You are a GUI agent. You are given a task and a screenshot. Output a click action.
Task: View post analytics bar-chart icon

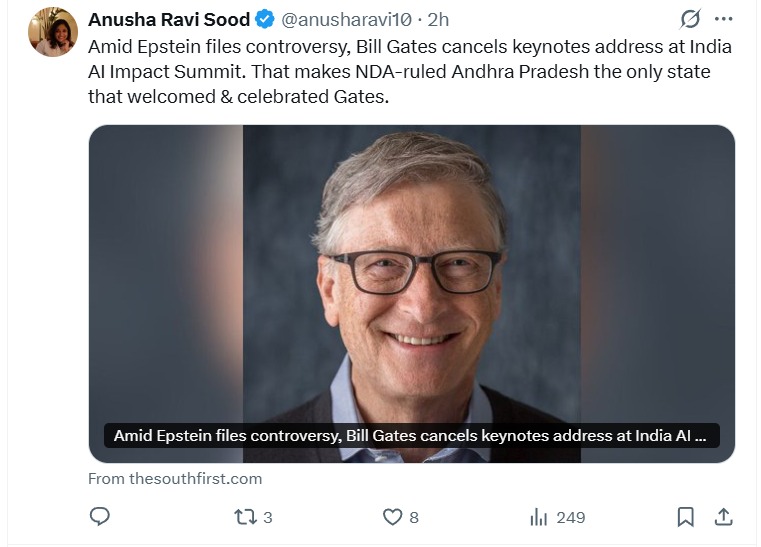tap(538, 517)
